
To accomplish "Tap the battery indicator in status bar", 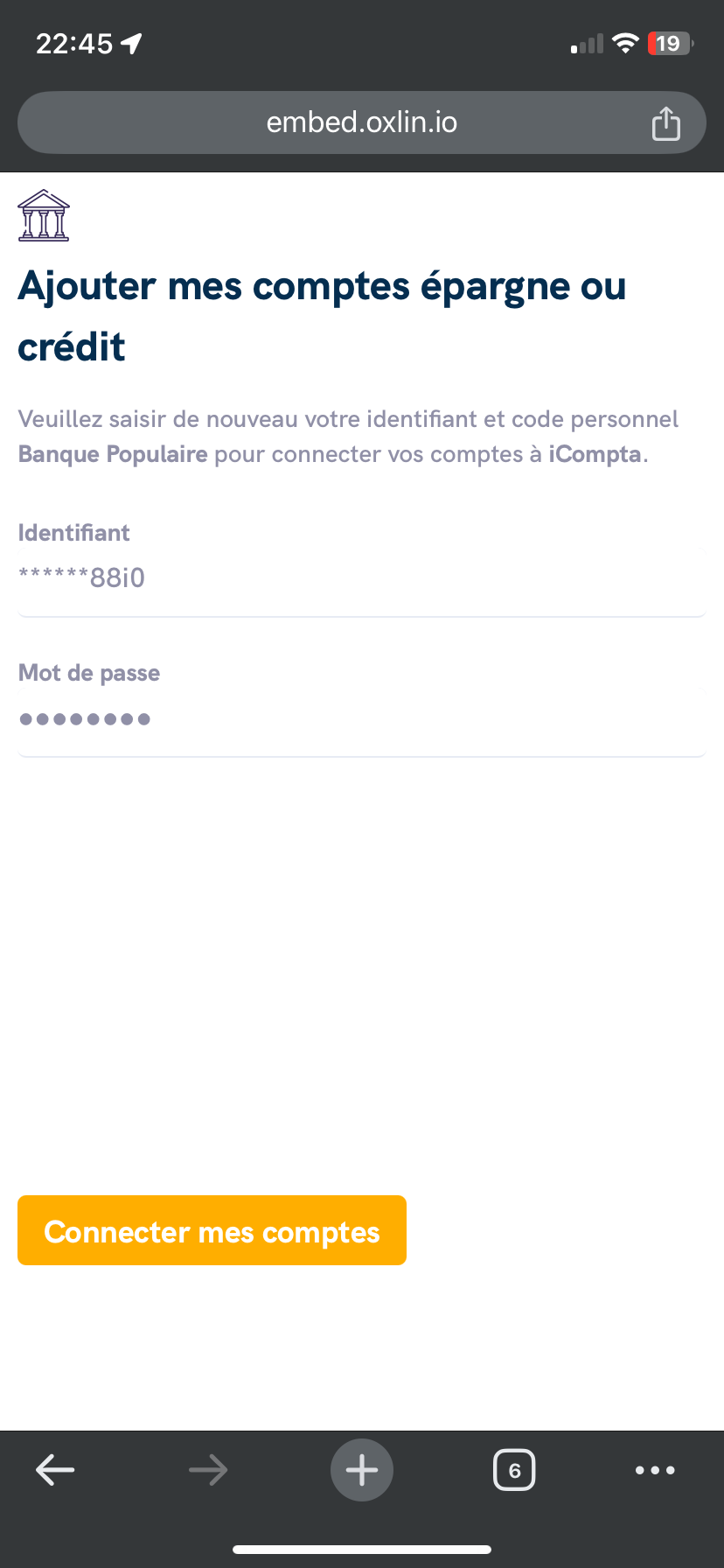I will point(671,44).
